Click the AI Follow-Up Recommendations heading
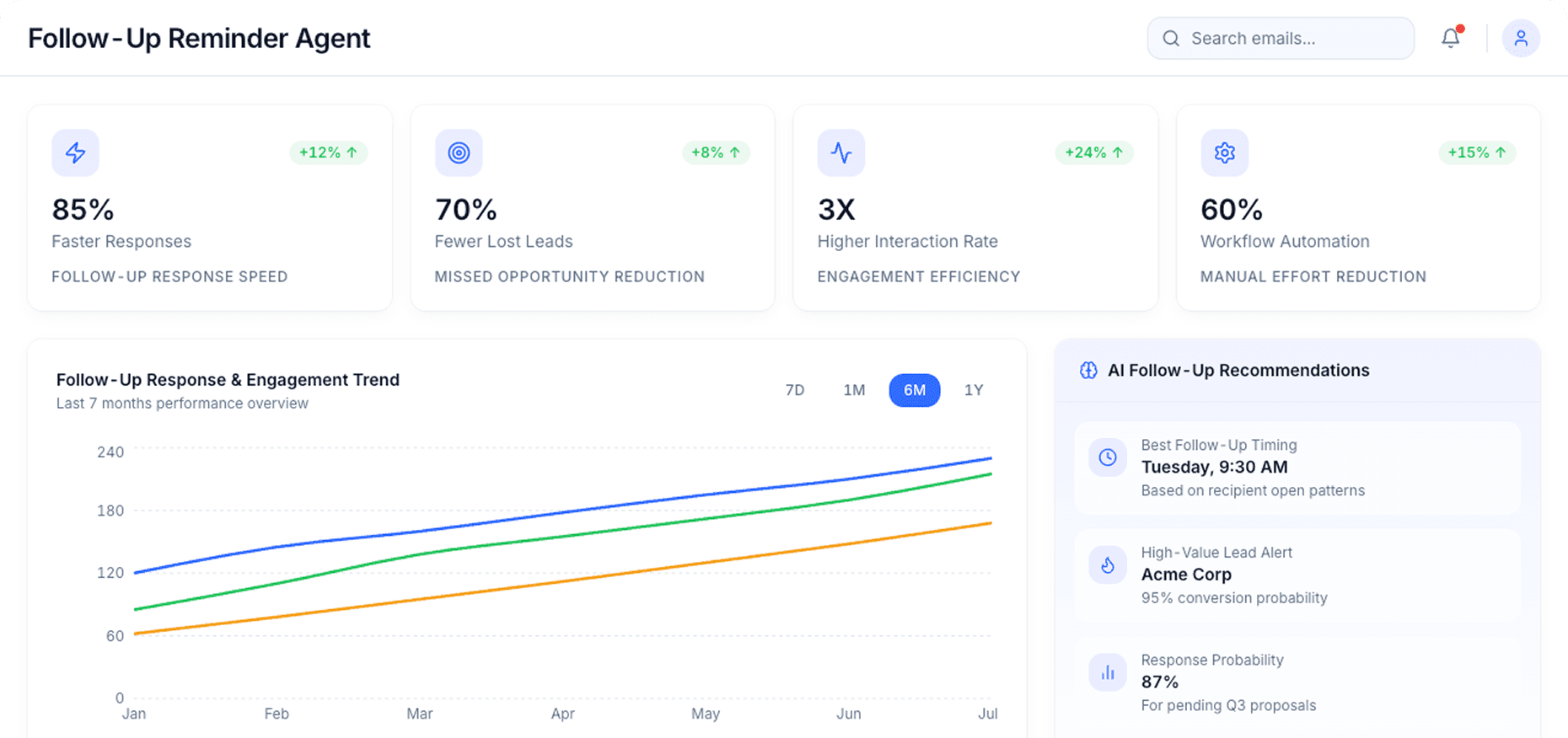The width and height of the screenshot is (1568, 738). point(1238,370)
